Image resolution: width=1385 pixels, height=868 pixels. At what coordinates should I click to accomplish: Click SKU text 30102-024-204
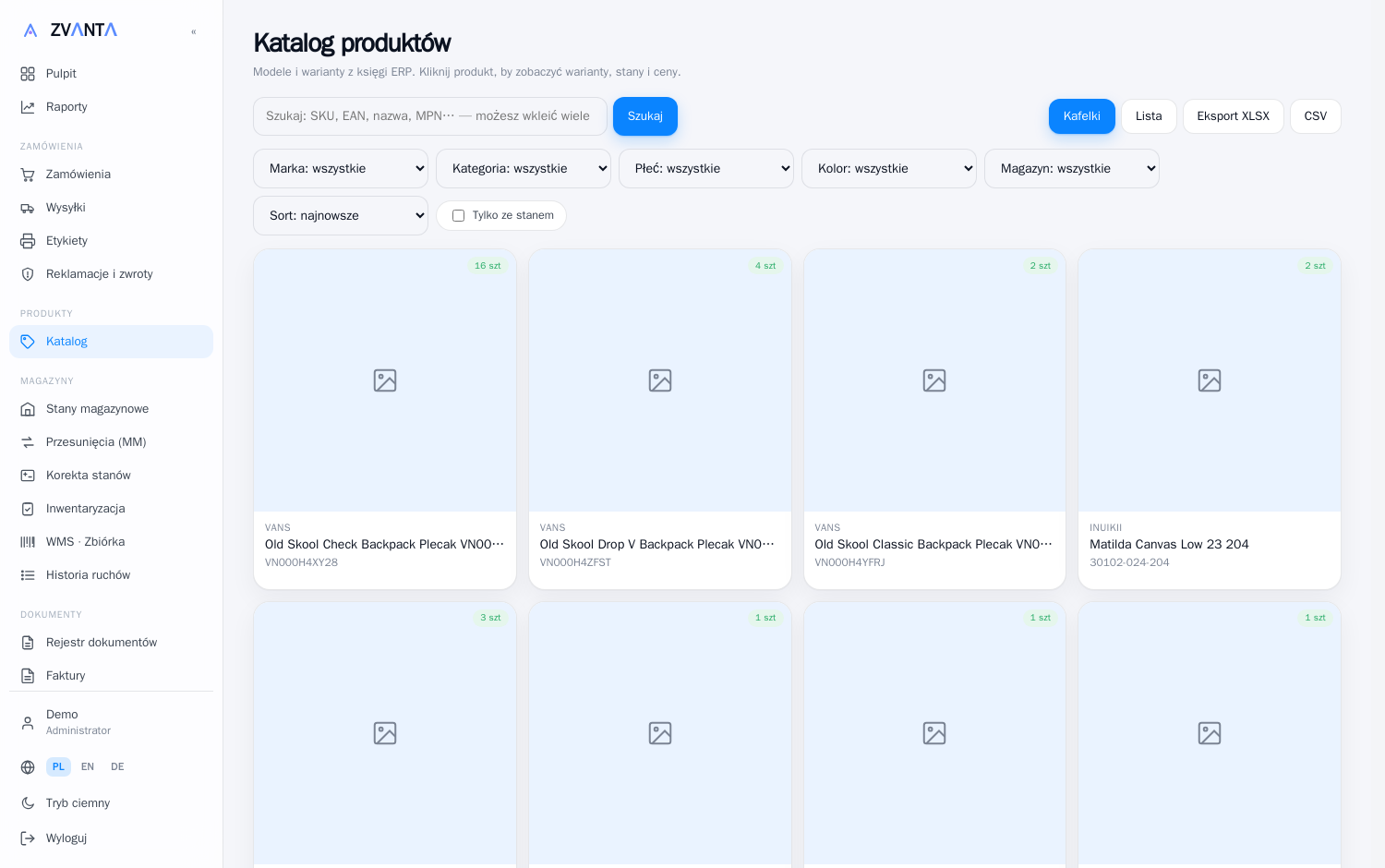[x=1129, y=562]
